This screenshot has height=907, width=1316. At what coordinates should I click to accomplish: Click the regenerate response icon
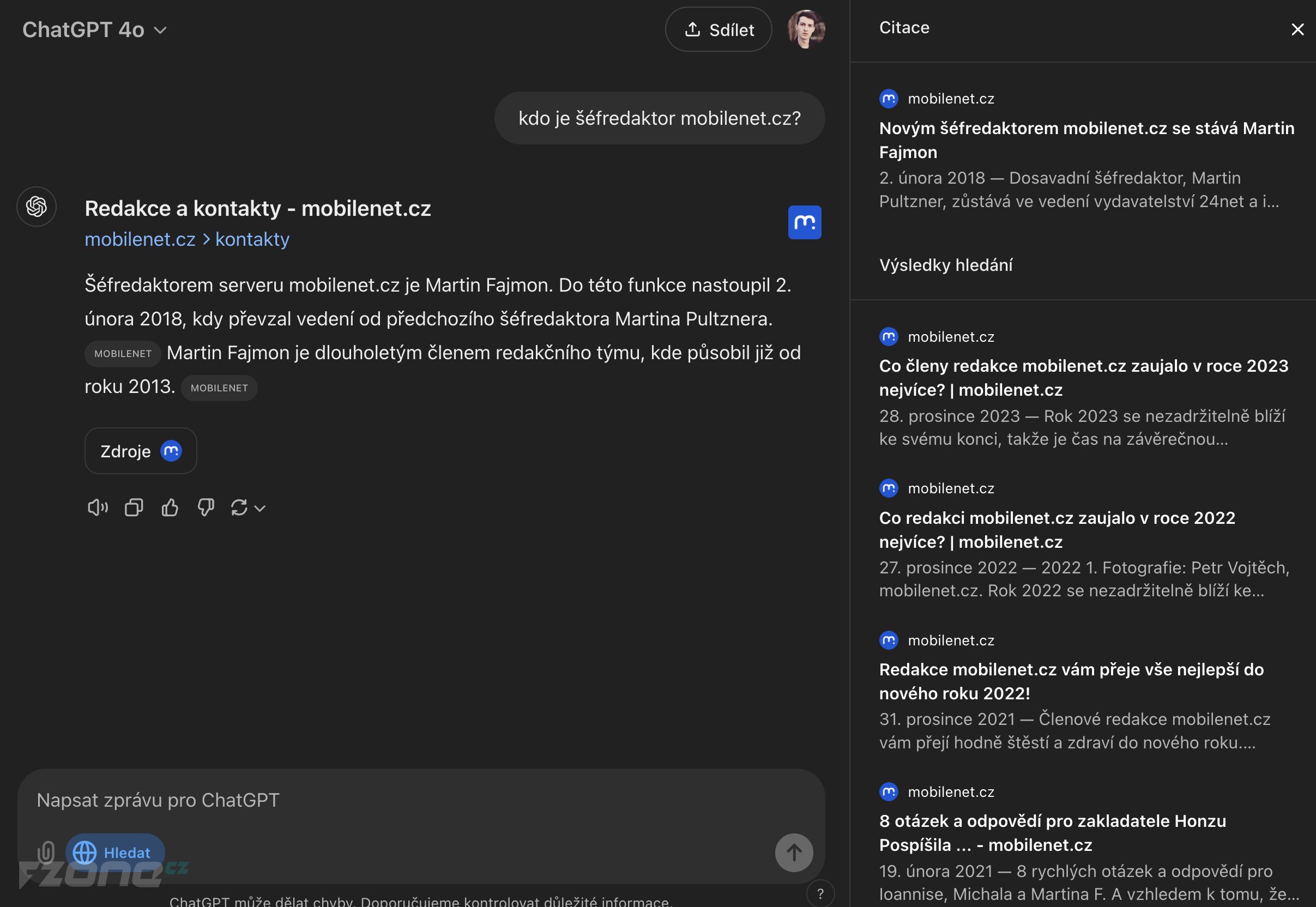(x=239, y=507)
